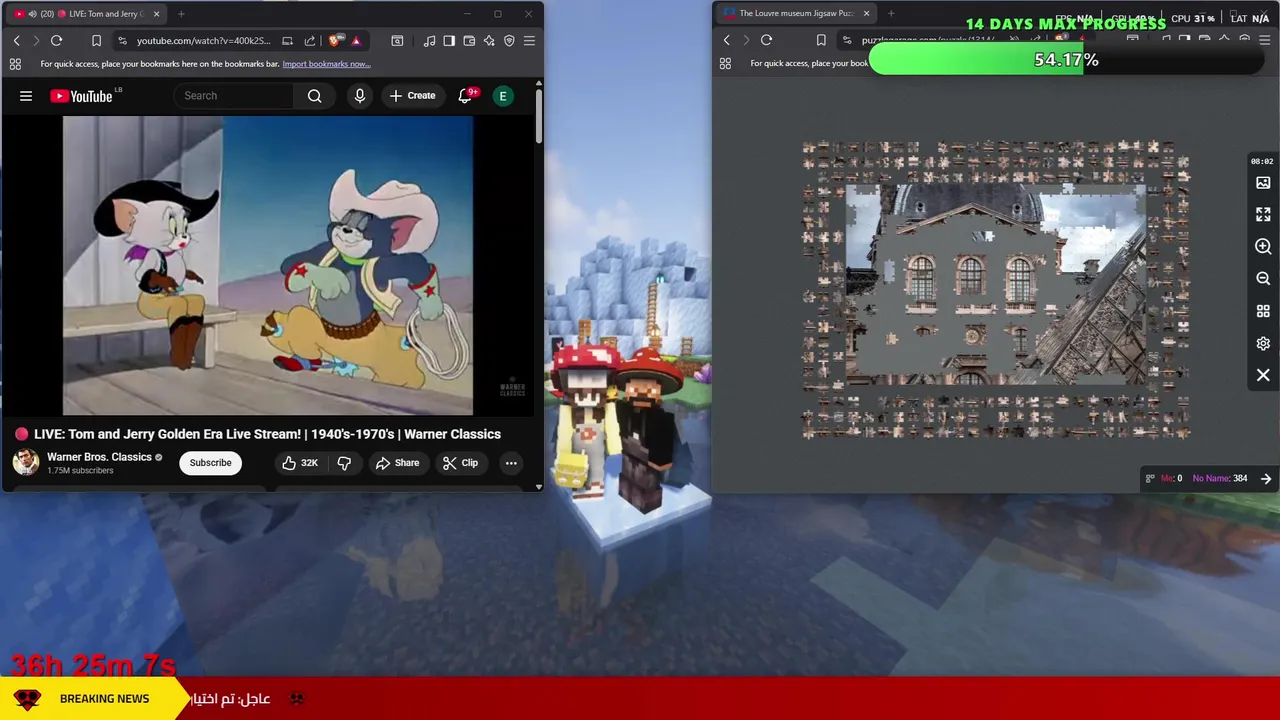1280x720 pixels.
Task: Click the assembled Louvre puzzle image
Action: [x=996, y=284]
